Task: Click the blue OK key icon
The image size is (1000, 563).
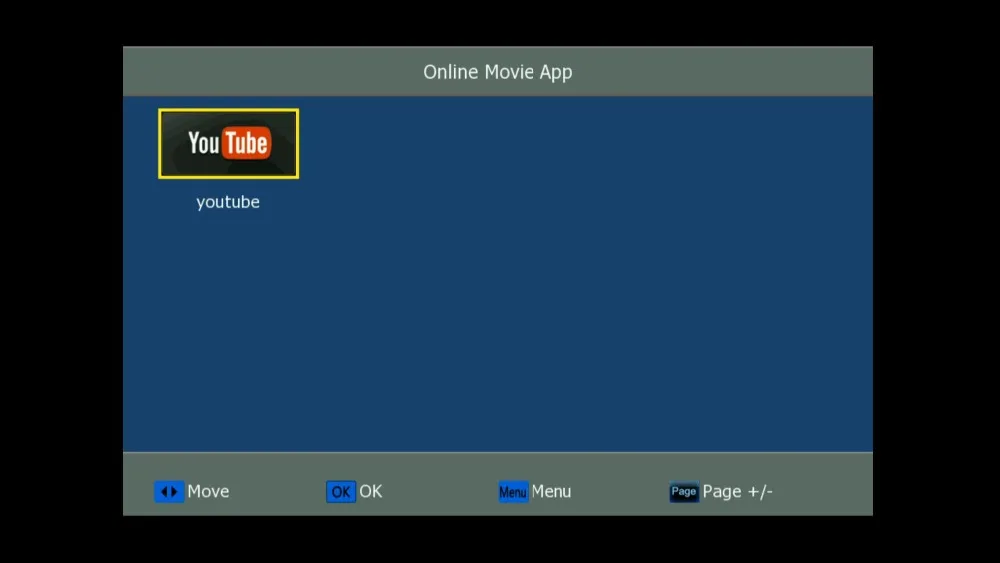Action: tap(341, 492)
